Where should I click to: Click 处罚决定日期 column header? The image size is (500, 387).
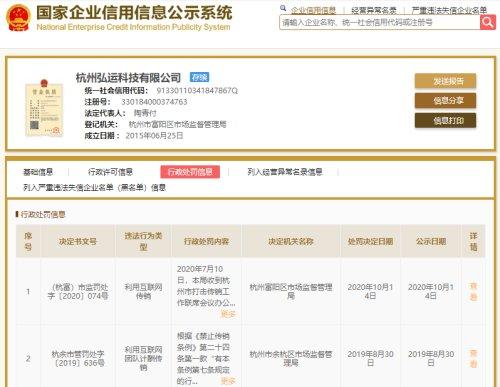click(x=370, y=241)
